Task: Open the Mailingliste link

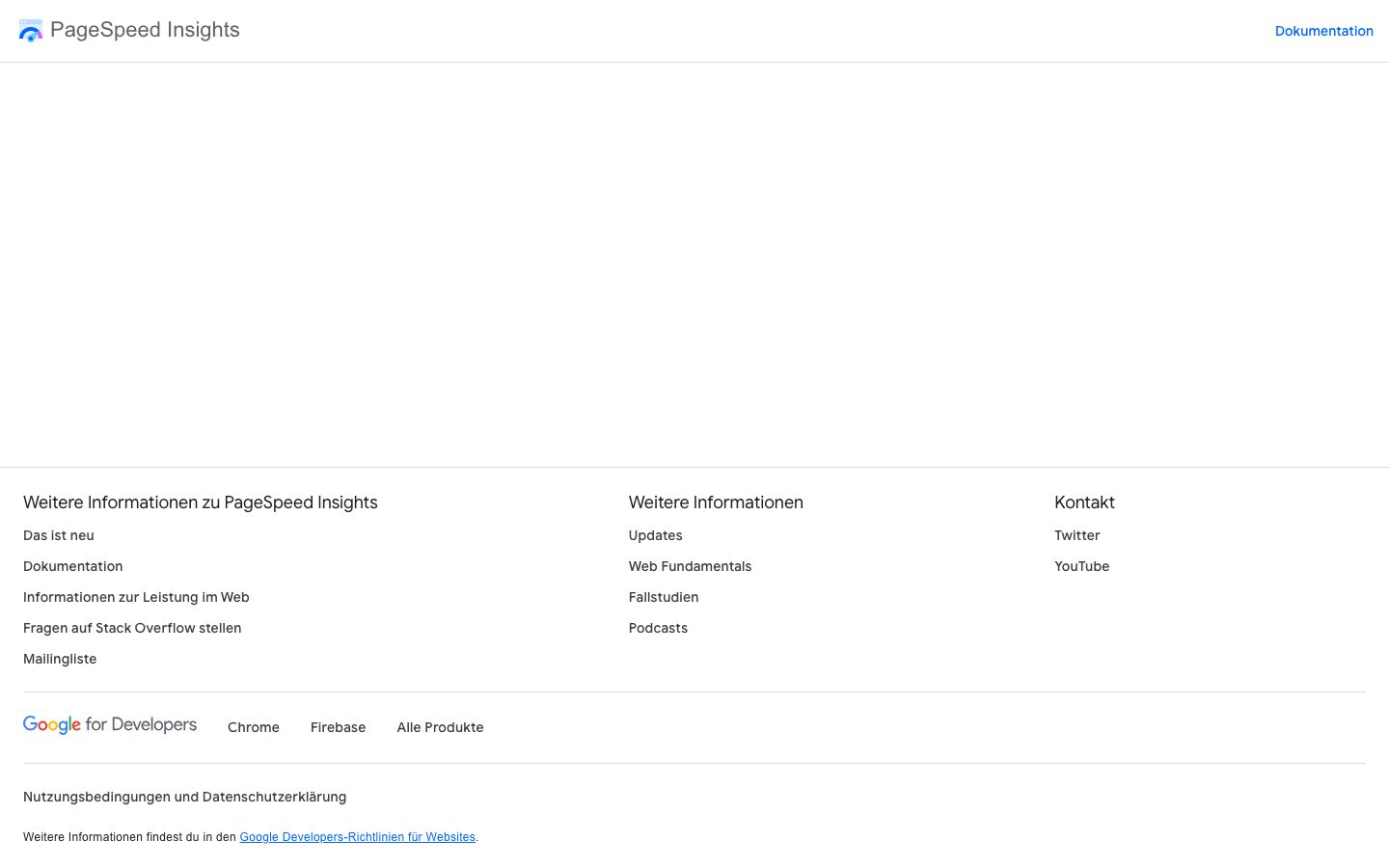Action: 60,659
